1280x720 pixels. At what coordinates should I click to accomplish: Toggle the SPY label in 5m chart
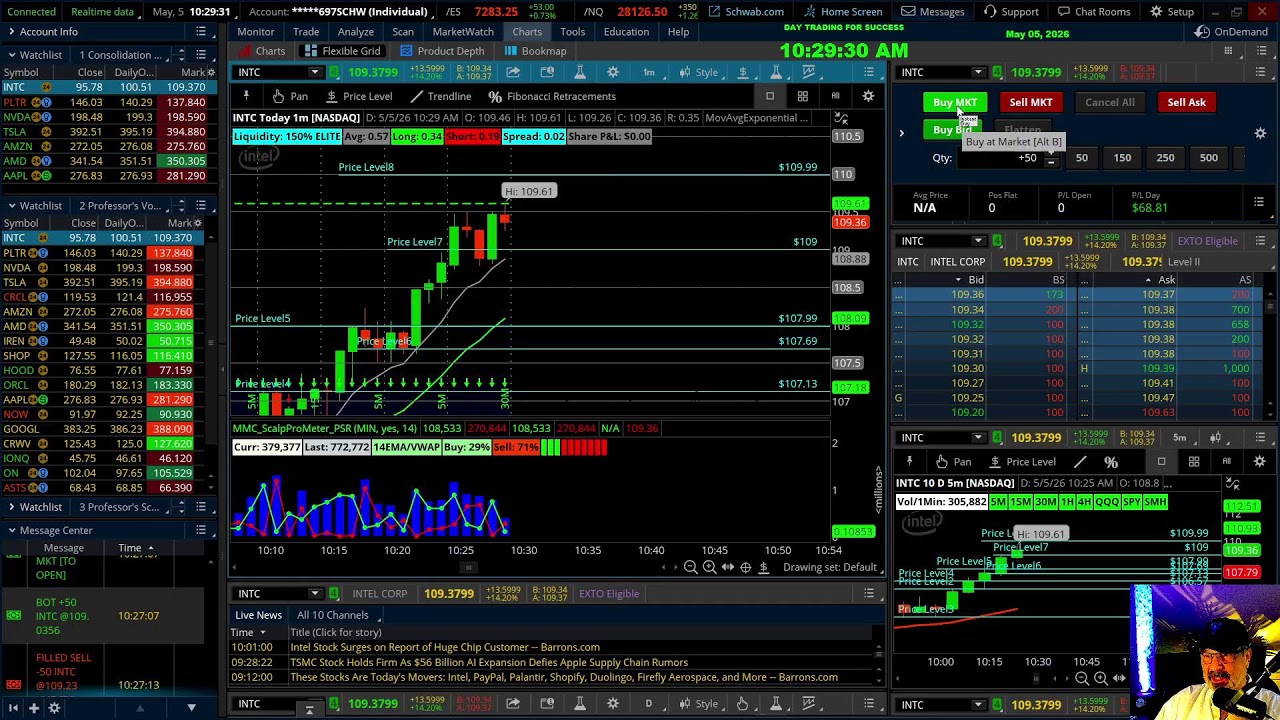click(1132, 502)
